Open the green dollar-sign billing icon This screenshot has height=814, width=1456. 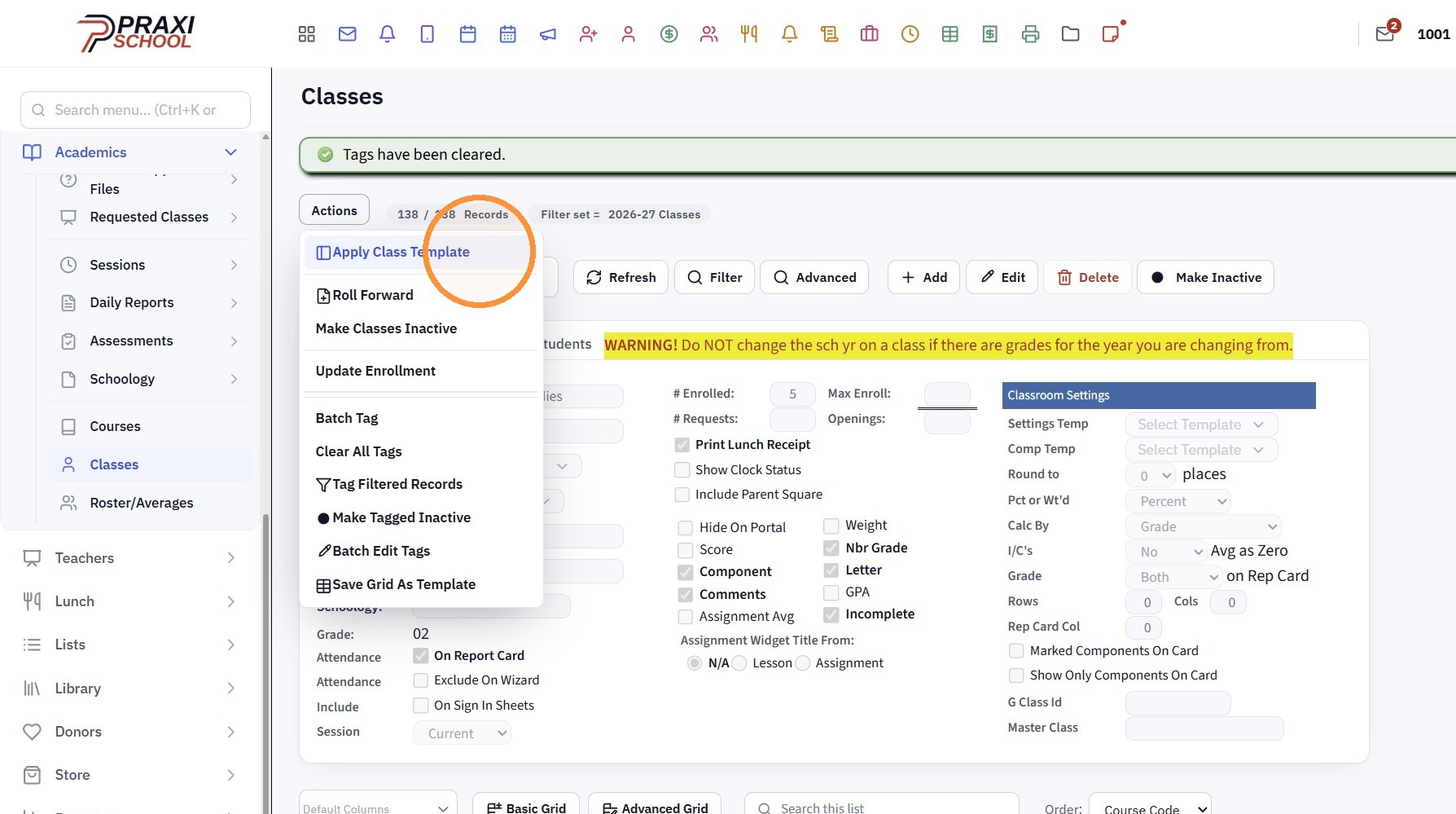[669, 34]
